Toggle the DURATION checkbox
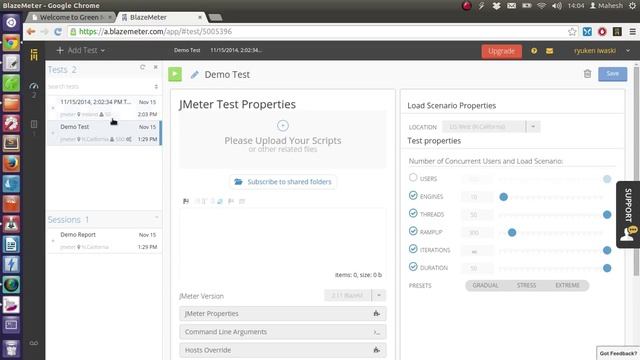The image size is (640, 360). click(x=413, y=267)
